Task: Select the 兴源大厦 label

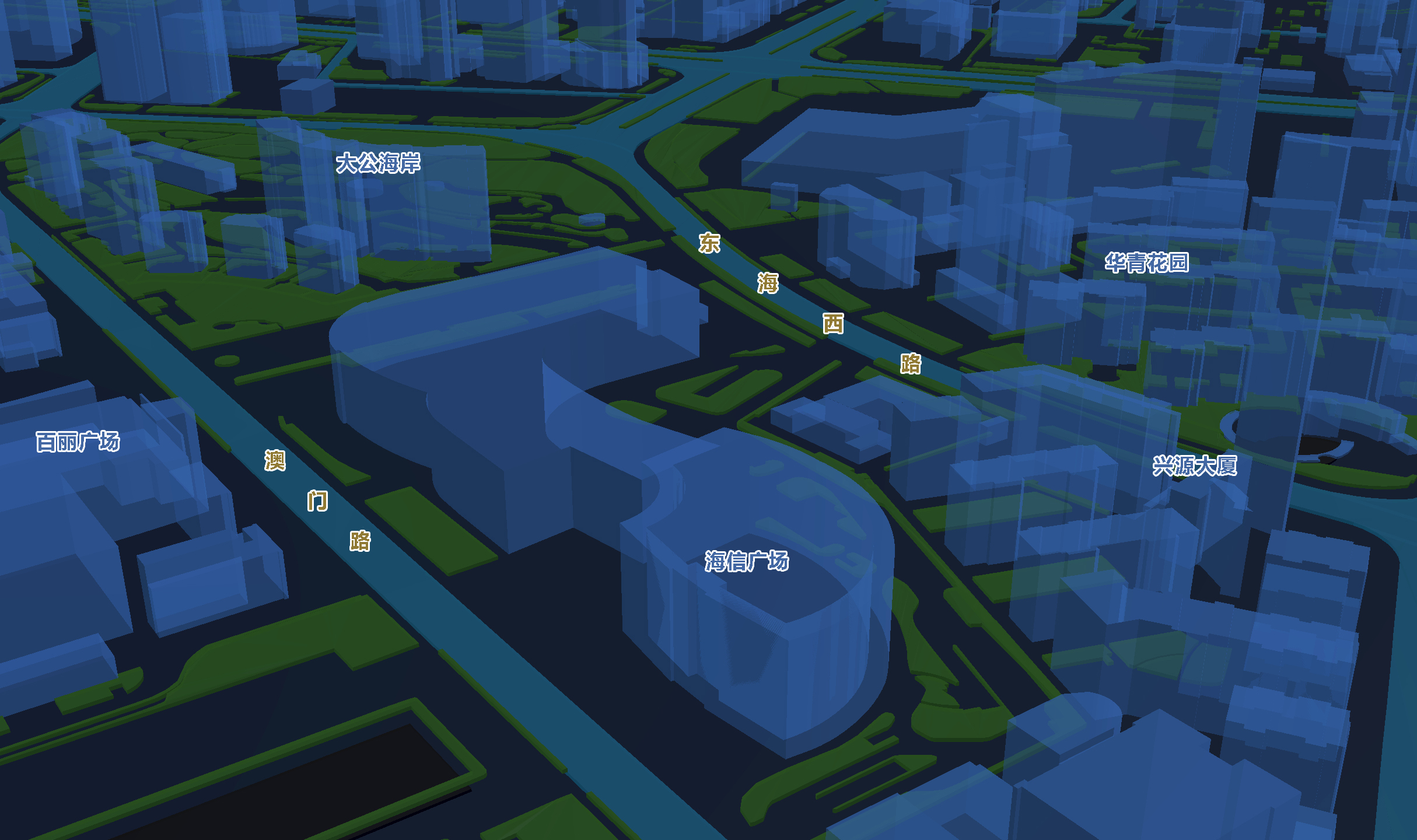Action: click(1195, 466)
